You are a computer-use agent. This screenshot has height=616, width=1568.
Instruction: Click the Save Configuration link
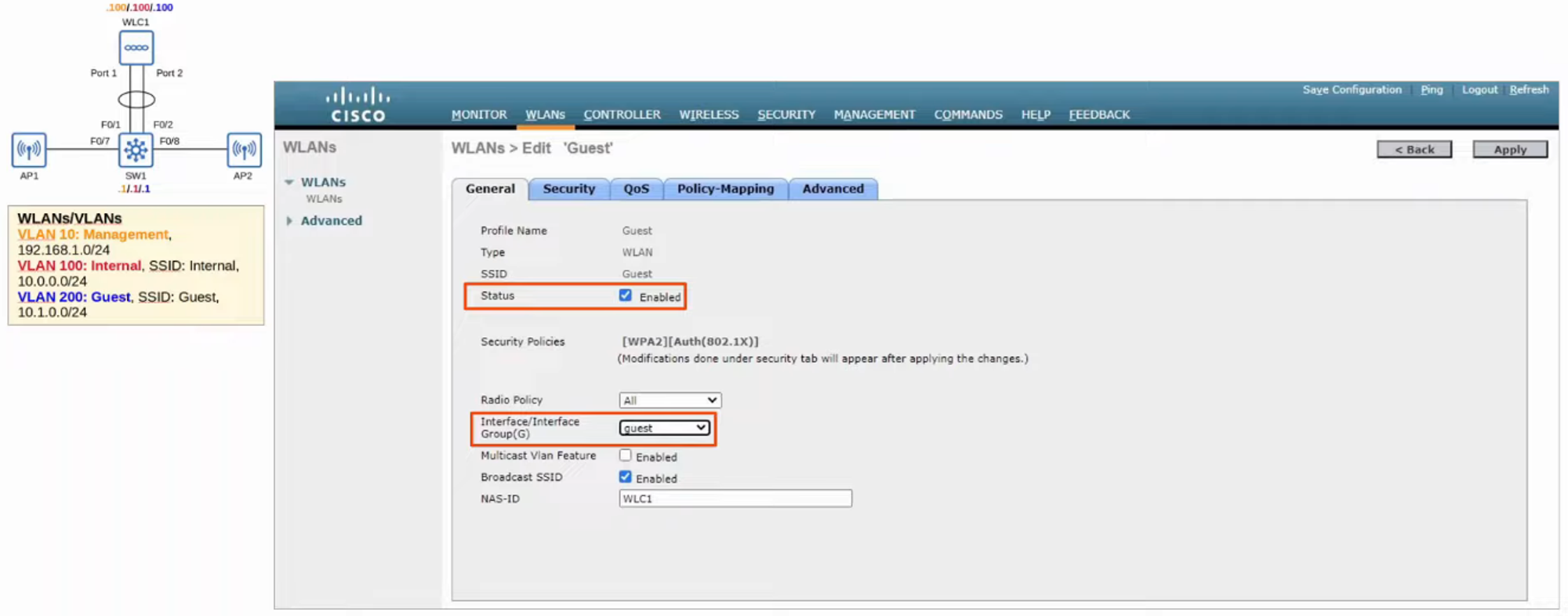coord(1352,89)
